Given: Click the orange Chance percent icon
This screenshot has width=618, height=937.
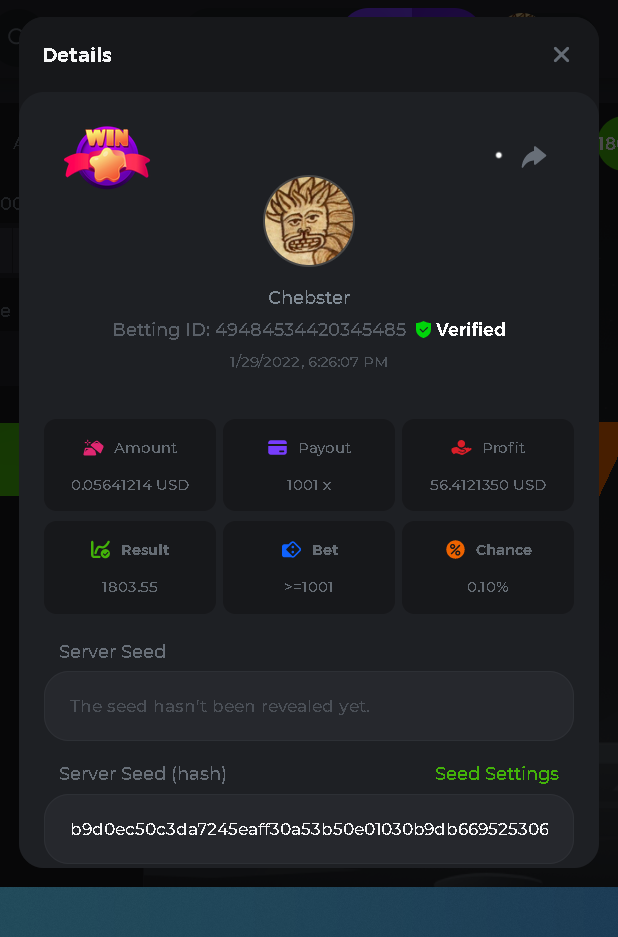Looking at the screenshot, I should 455,550.
